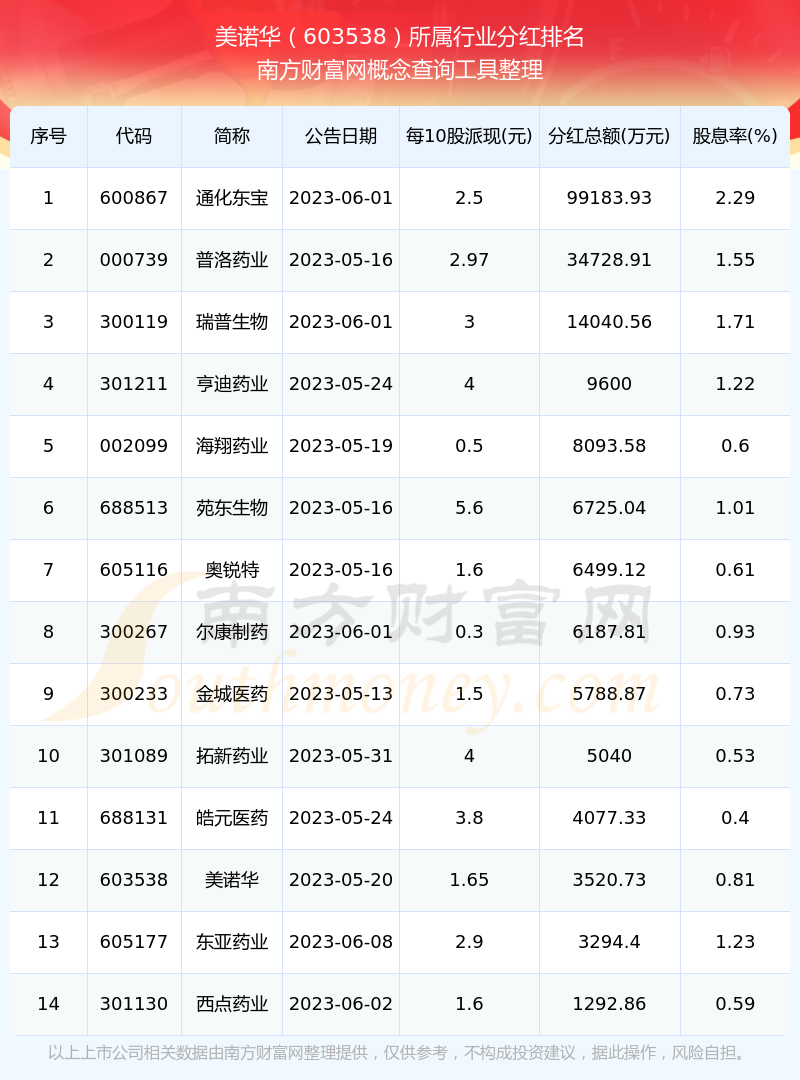Select the name 皓元医药
This screenshot has height=1080, width=800.
[232, 818]
